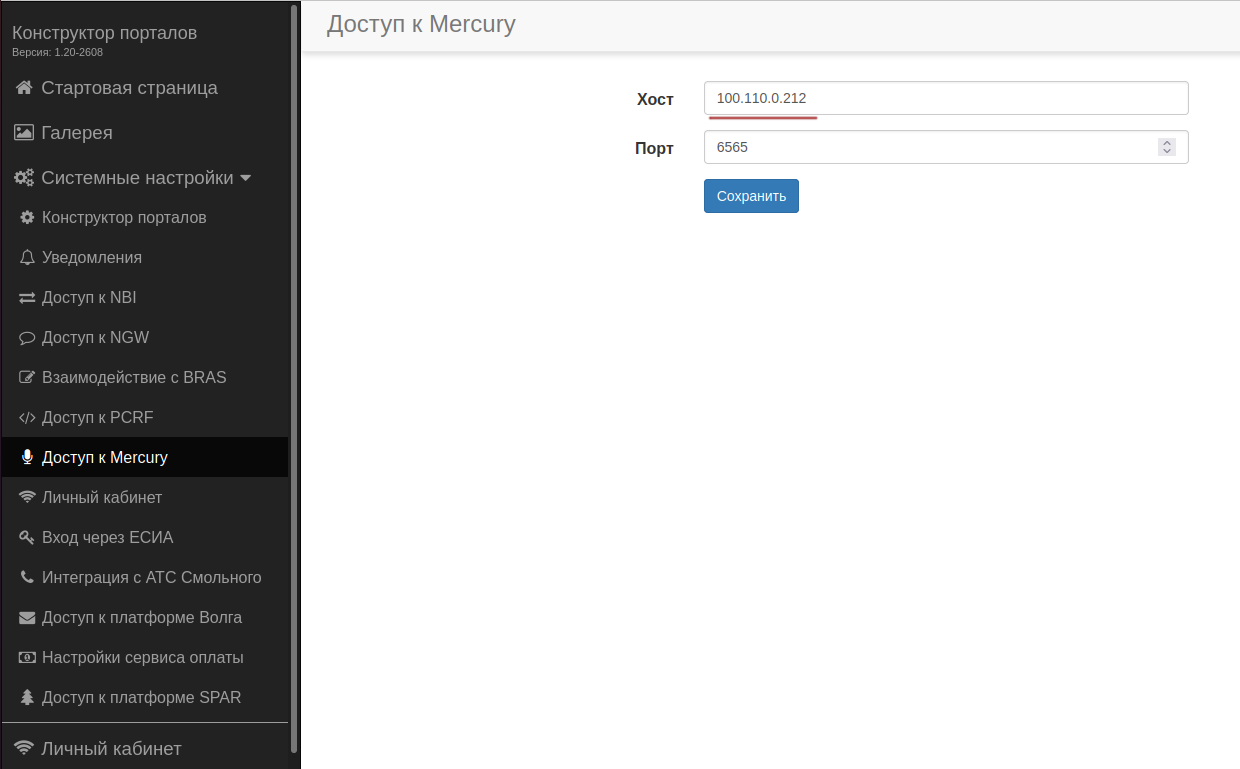Click the Версия: 1.20-2608 text

[x=57, y=52]
